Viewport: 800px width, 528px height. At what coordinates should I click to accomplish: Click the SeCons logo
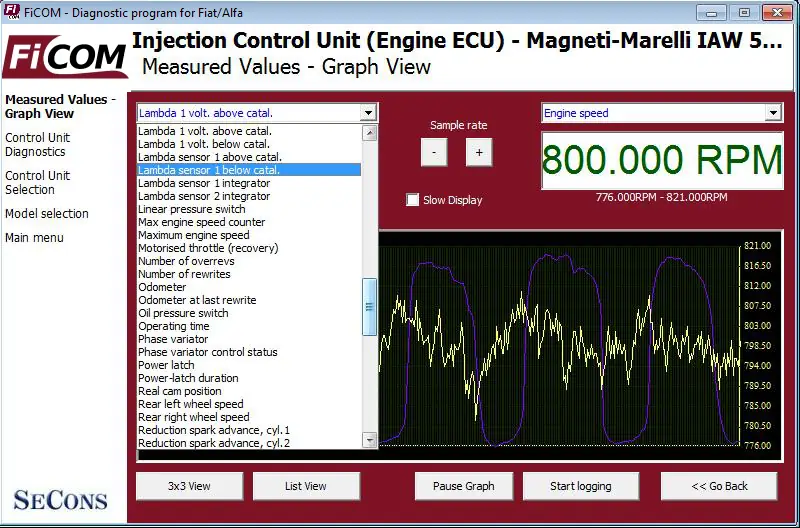60,500
